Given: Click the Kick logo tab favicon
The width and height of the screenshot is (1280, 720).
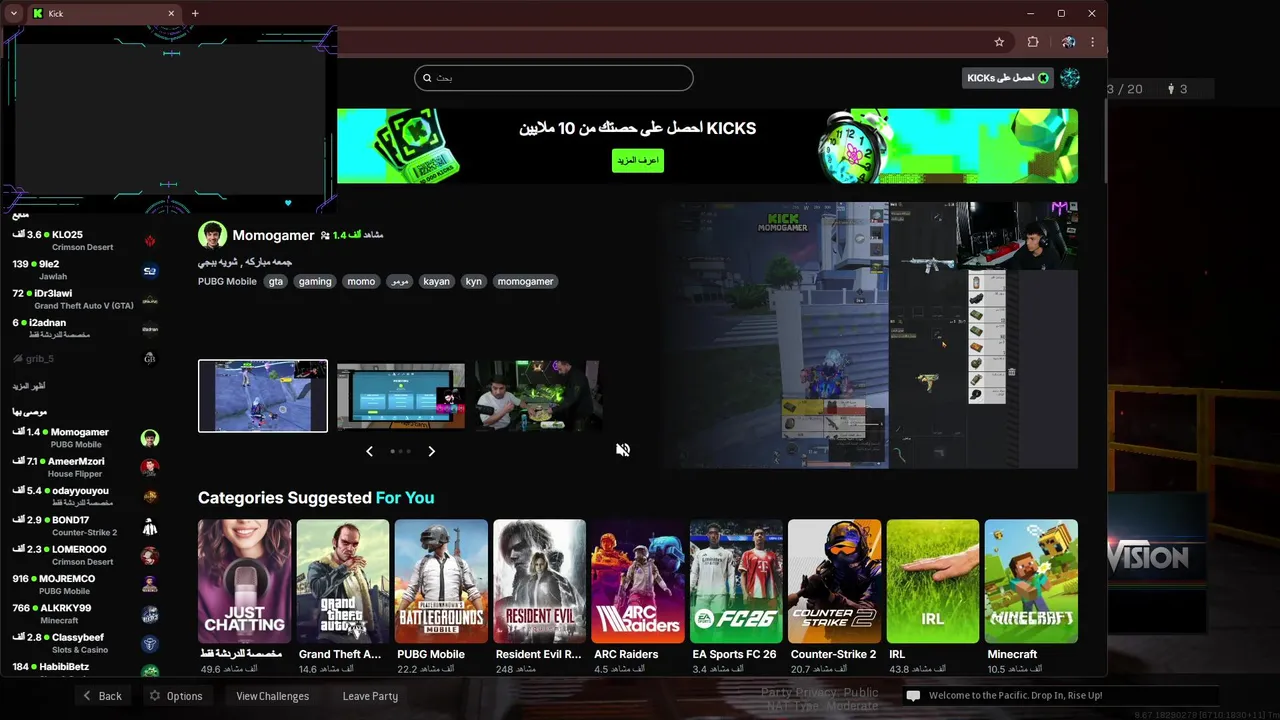Looking at the screenshot, I should click(x=38, y=13).
